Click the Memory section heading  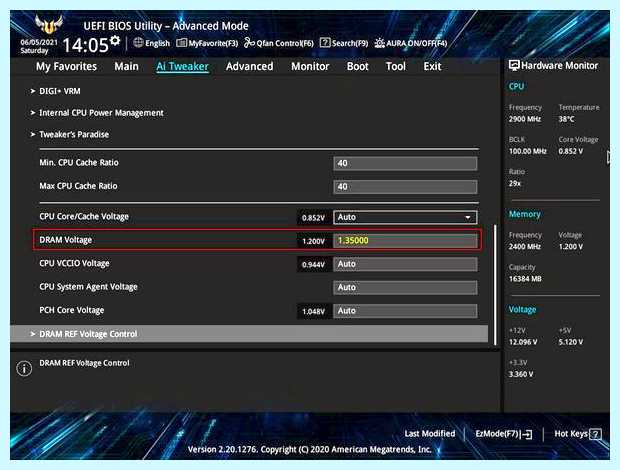click(524, 214)
